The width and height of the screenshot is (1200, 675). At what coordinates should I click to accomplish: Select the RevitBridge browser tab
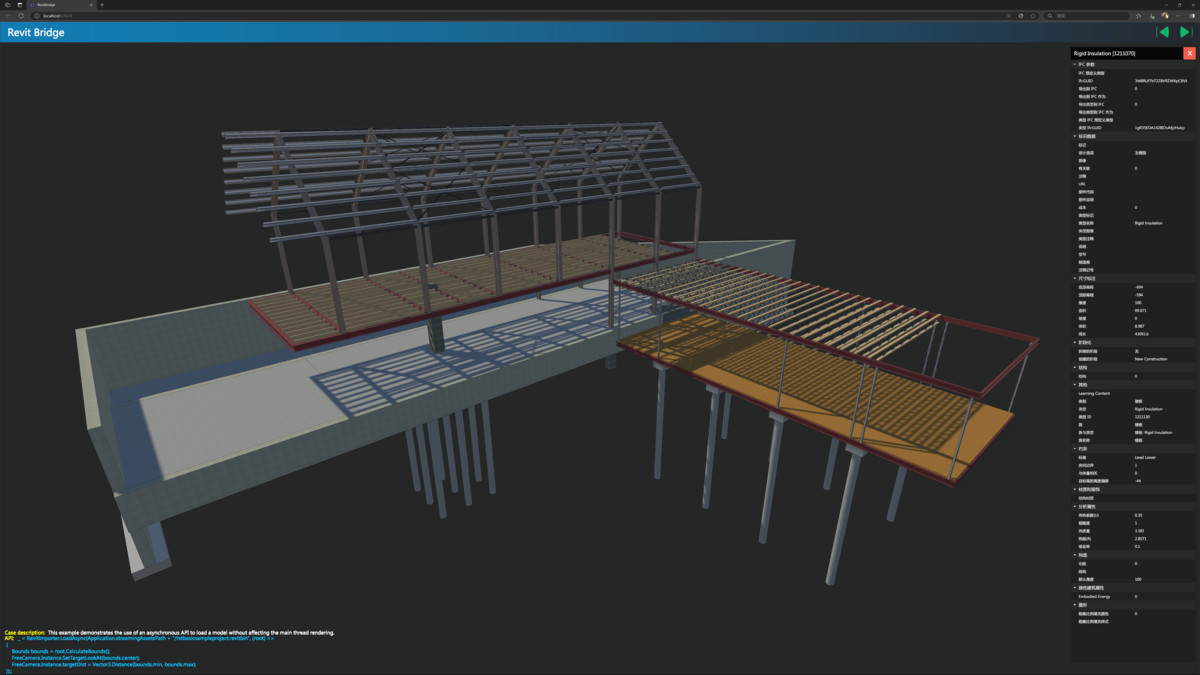pyautogui.click(x=60, y=5)
